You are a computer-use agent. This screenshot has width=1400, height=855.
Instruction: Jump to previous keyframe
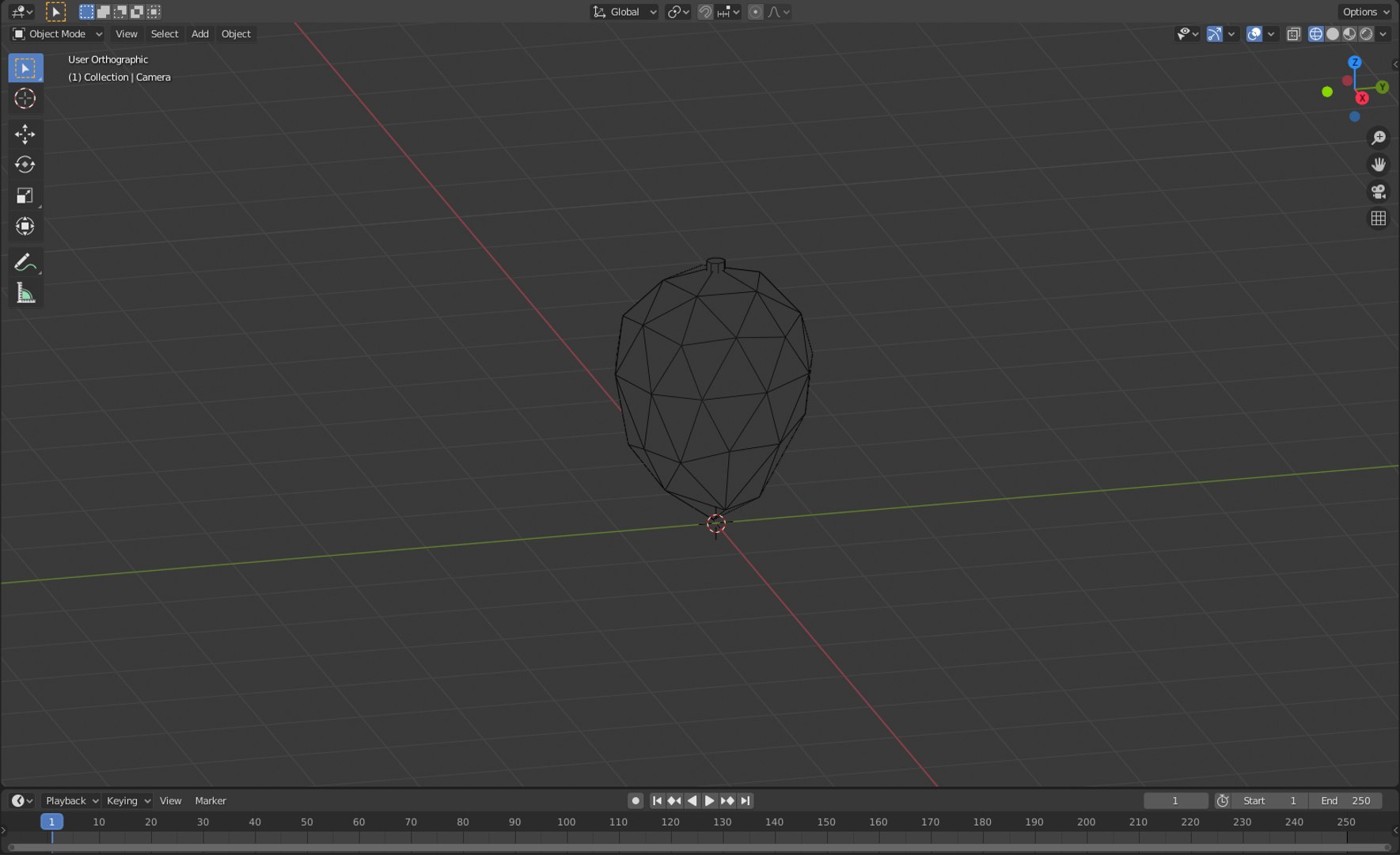point(674,800)
